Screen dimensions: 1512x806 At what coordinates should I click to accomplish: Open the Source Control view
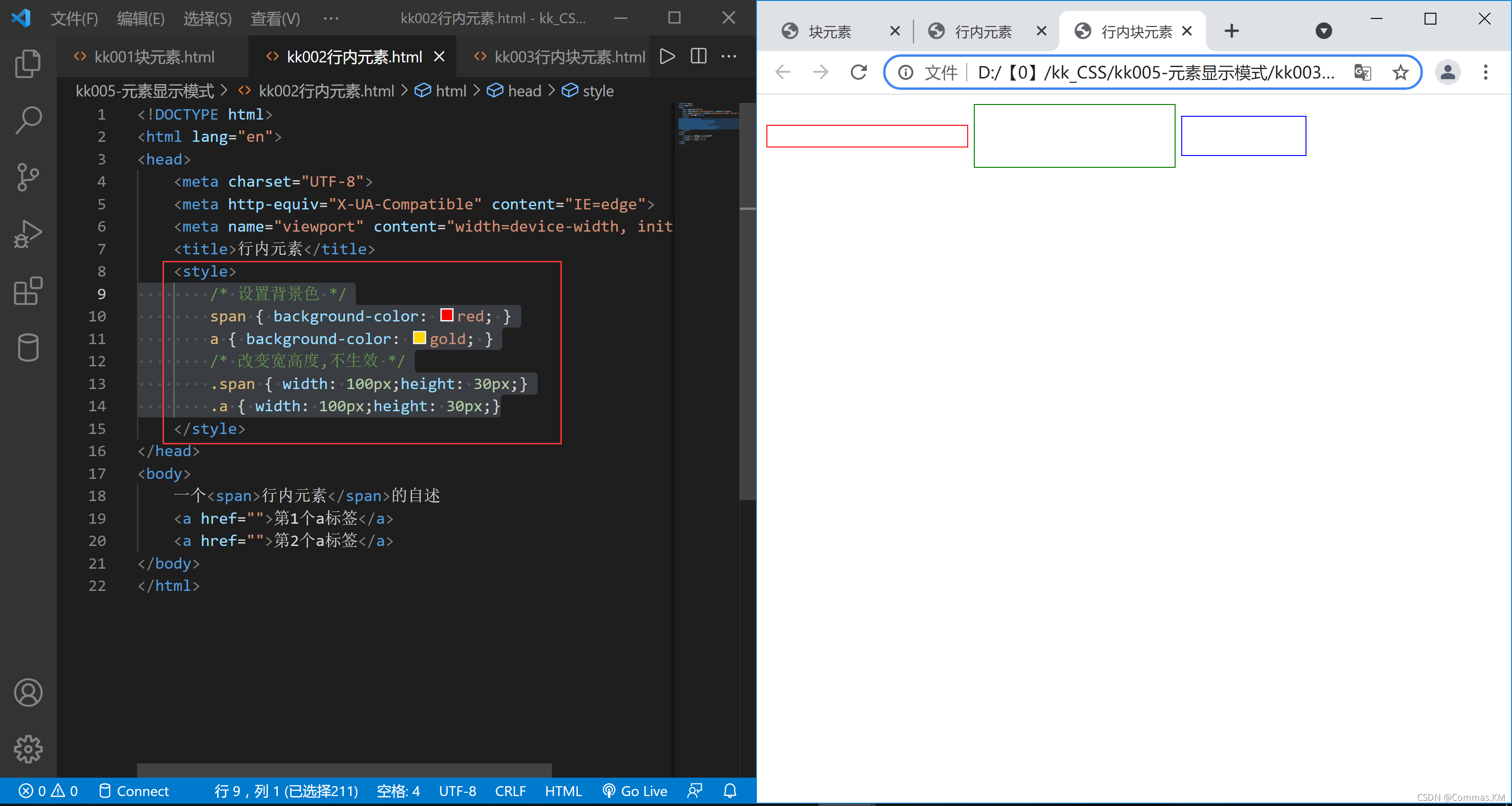pos(27,177)
